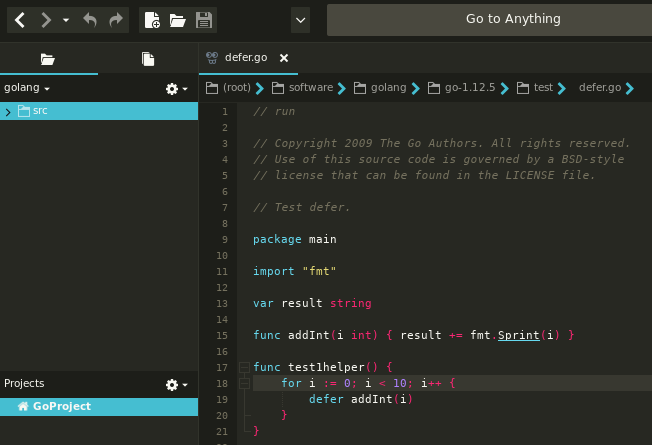652x445 pixels.
Task: Click the test1helper function name
Action: coord(326,368)
